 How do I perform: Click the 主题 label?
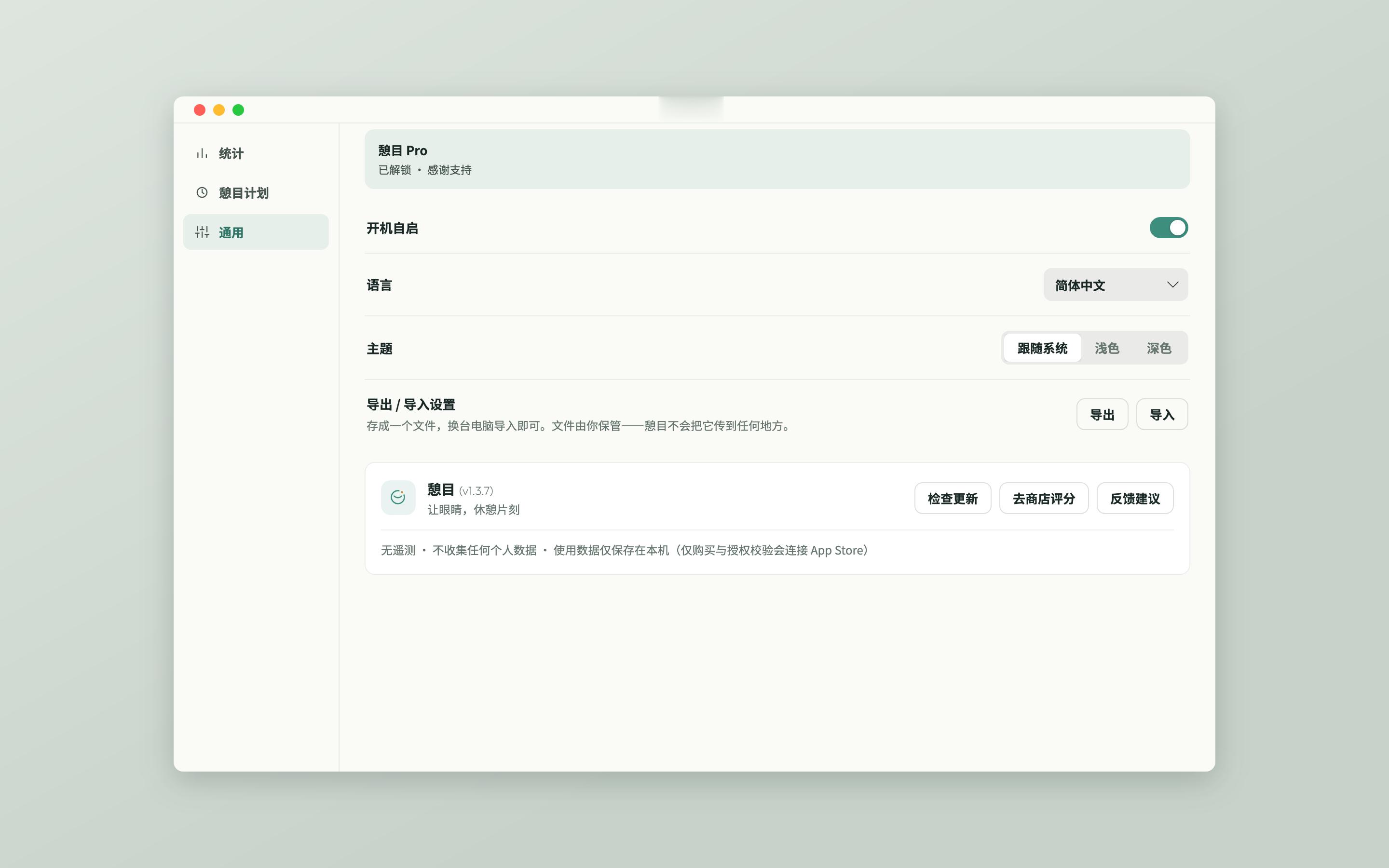click(379, 349)
